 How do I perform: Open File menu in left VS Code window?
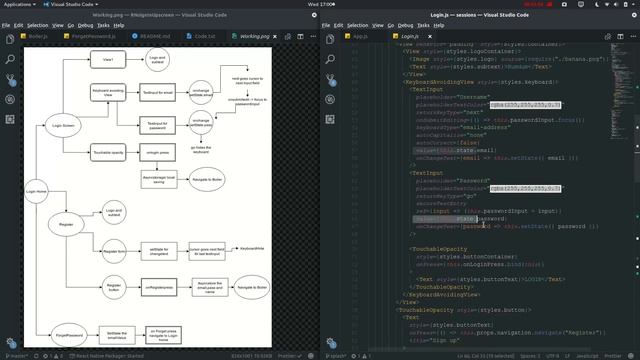[6, 25]
